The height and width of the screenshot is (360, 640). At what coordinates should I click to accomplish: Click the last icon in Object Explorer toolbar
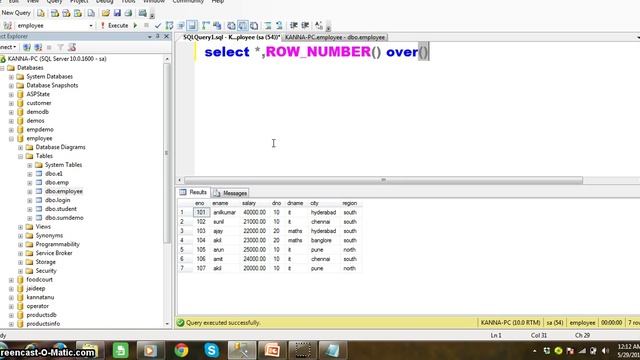72,47
